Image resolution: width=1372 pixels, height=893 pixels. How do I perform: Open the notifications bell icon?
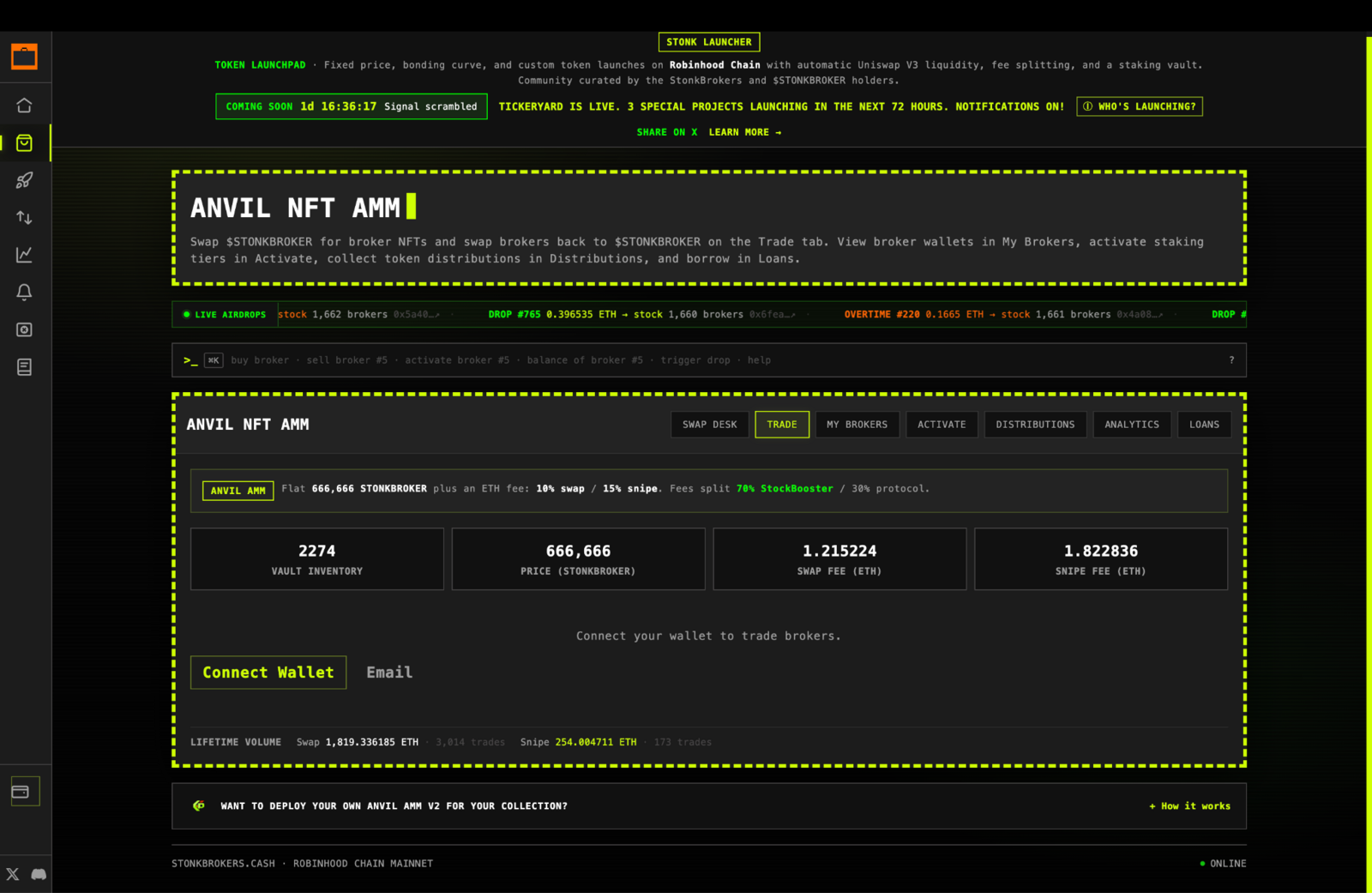click(24, 293)
